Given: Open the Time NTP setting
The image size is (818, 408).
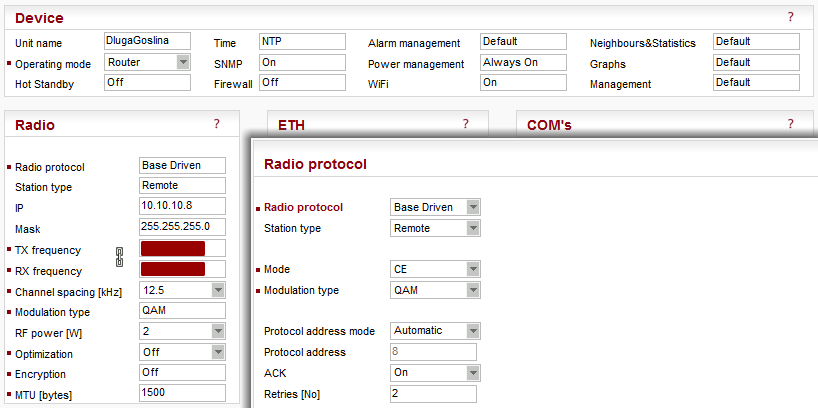Looking at the screenshot, I should point(302,41).
